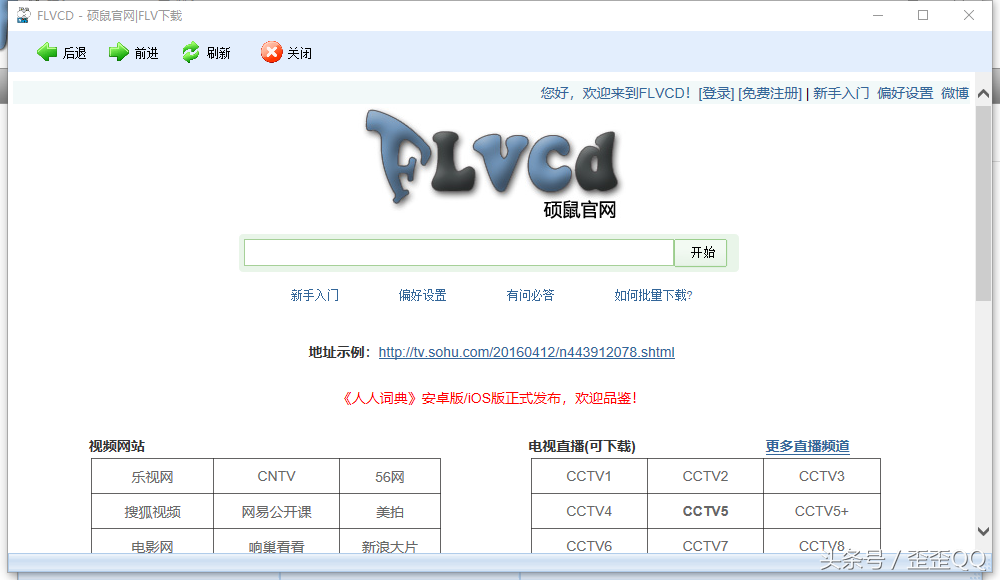Screen dimensions: 1000x580
Task: Open the 微博 link
Action: 955,93
